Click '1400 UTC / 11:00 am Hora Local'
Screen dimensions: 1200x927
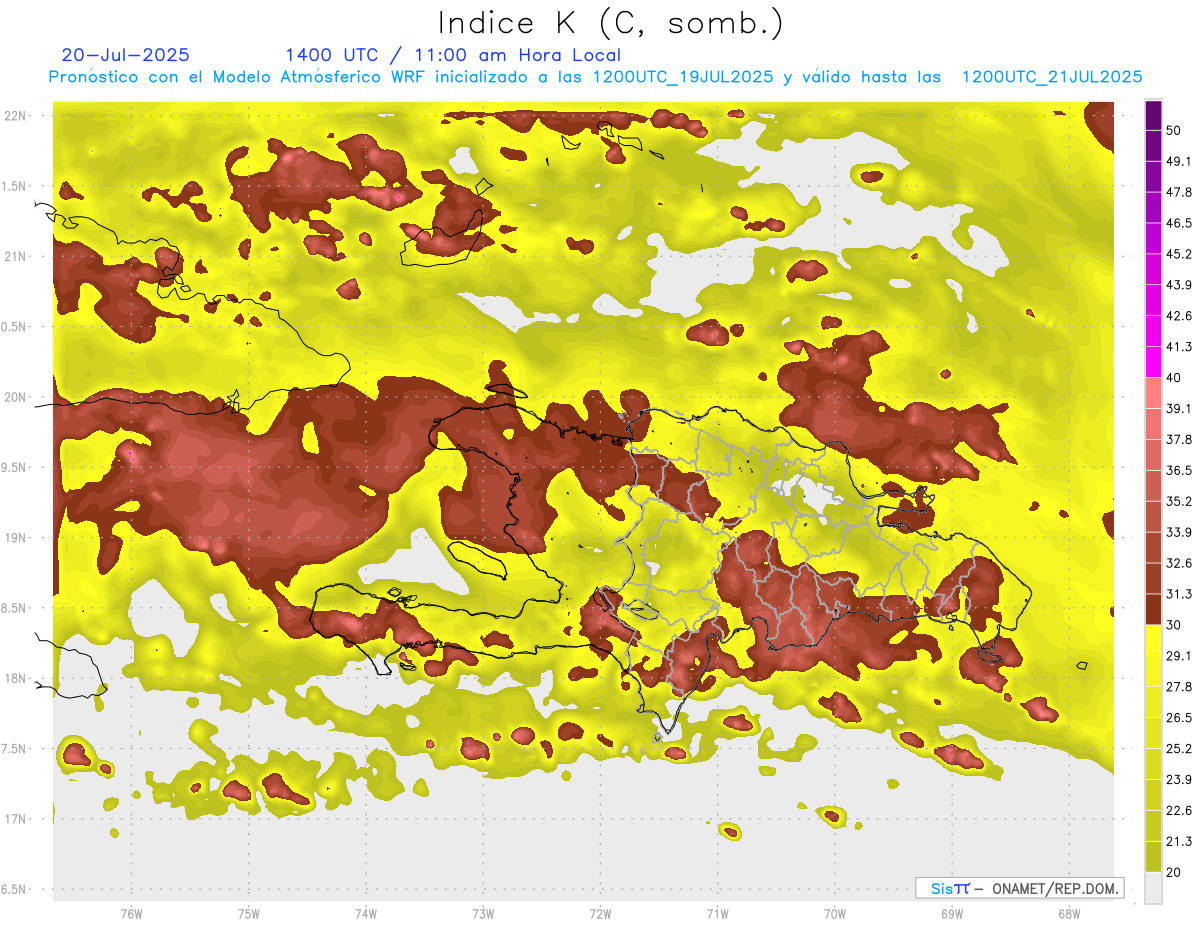452,55
